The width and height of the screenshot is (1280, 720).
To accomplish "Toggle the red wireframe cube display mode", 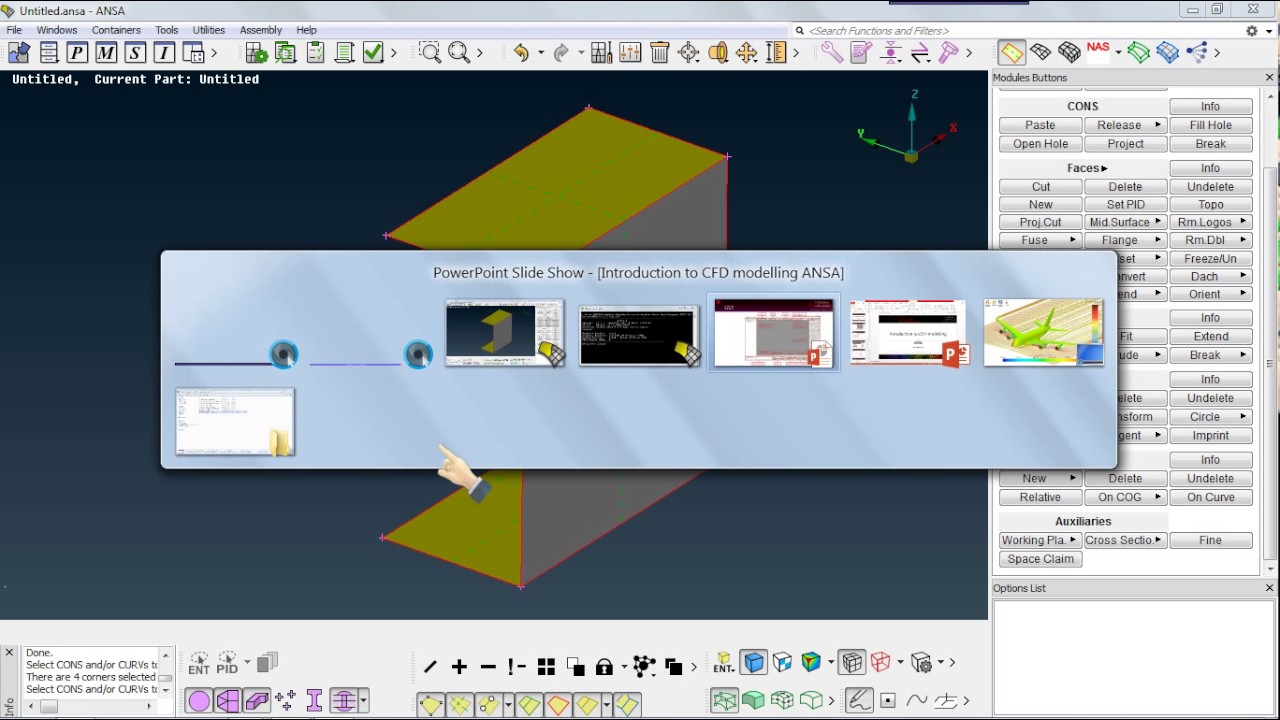I will [x=881, y=663].
